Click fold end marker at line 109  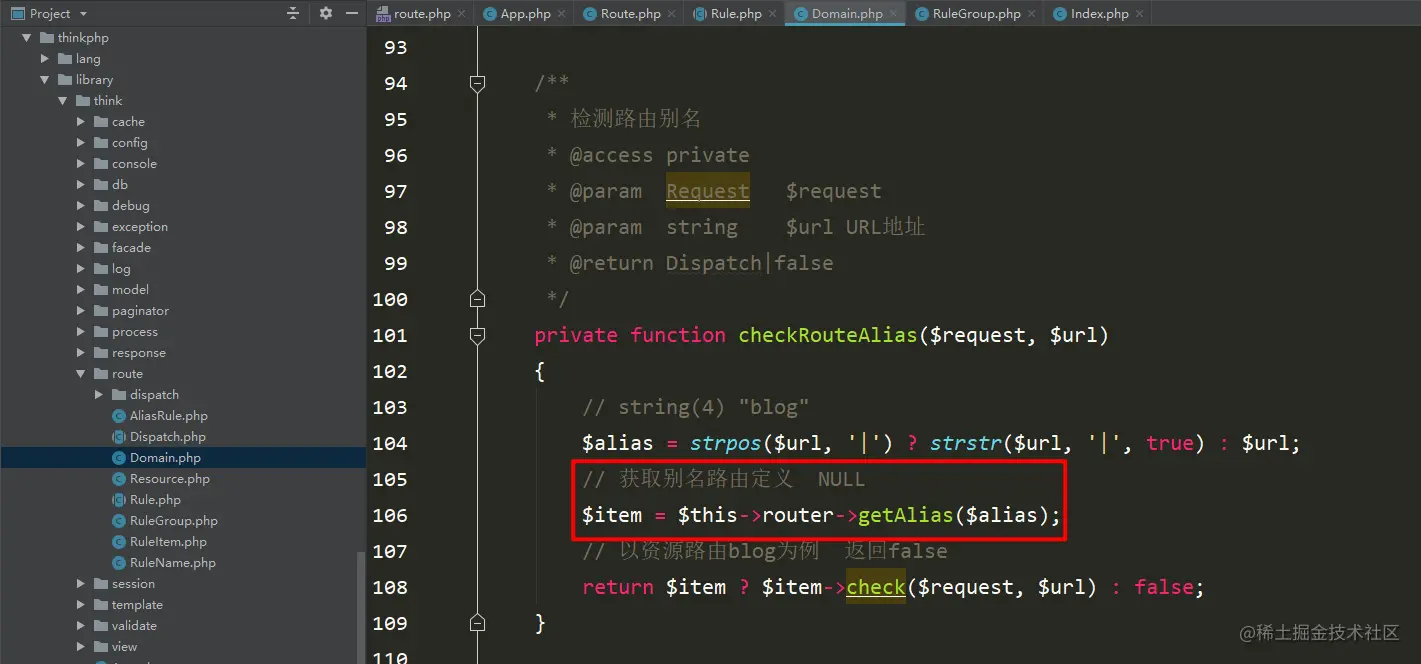click(477, 623)
